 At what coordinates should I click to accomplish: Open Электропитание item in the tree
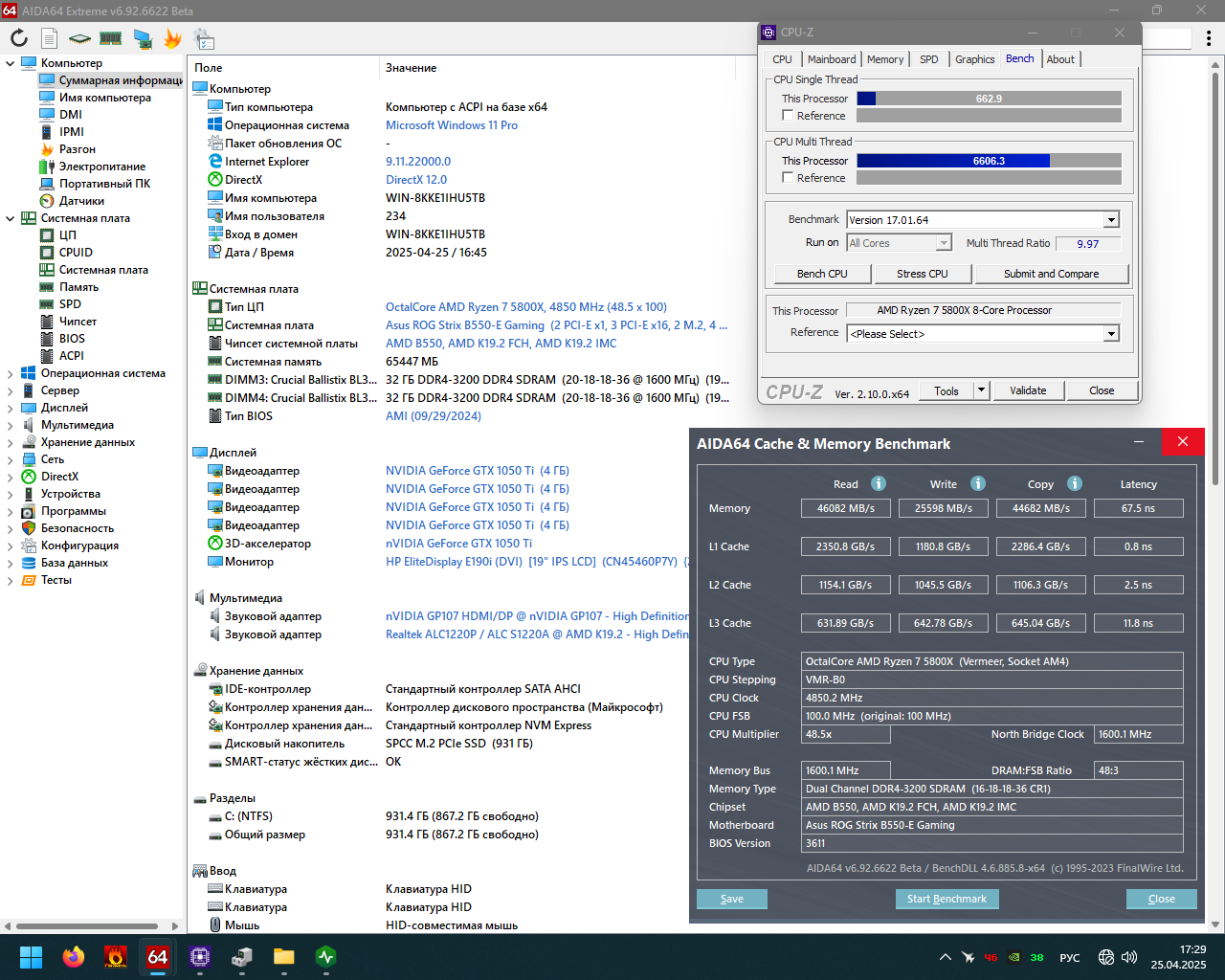click(x=102, y=167)
